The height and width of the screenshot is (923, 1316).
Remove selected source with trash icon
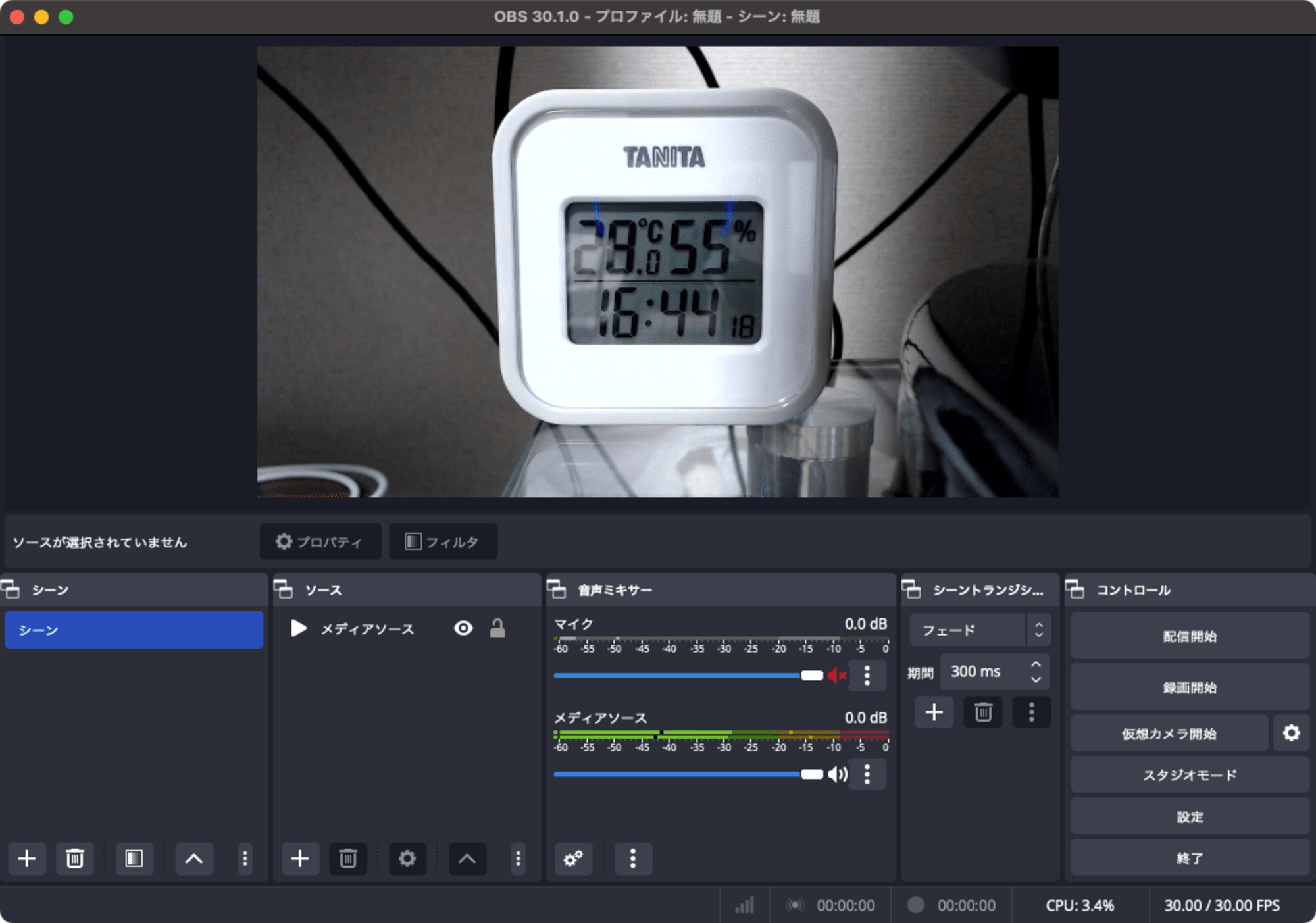(x=348, y=859)
